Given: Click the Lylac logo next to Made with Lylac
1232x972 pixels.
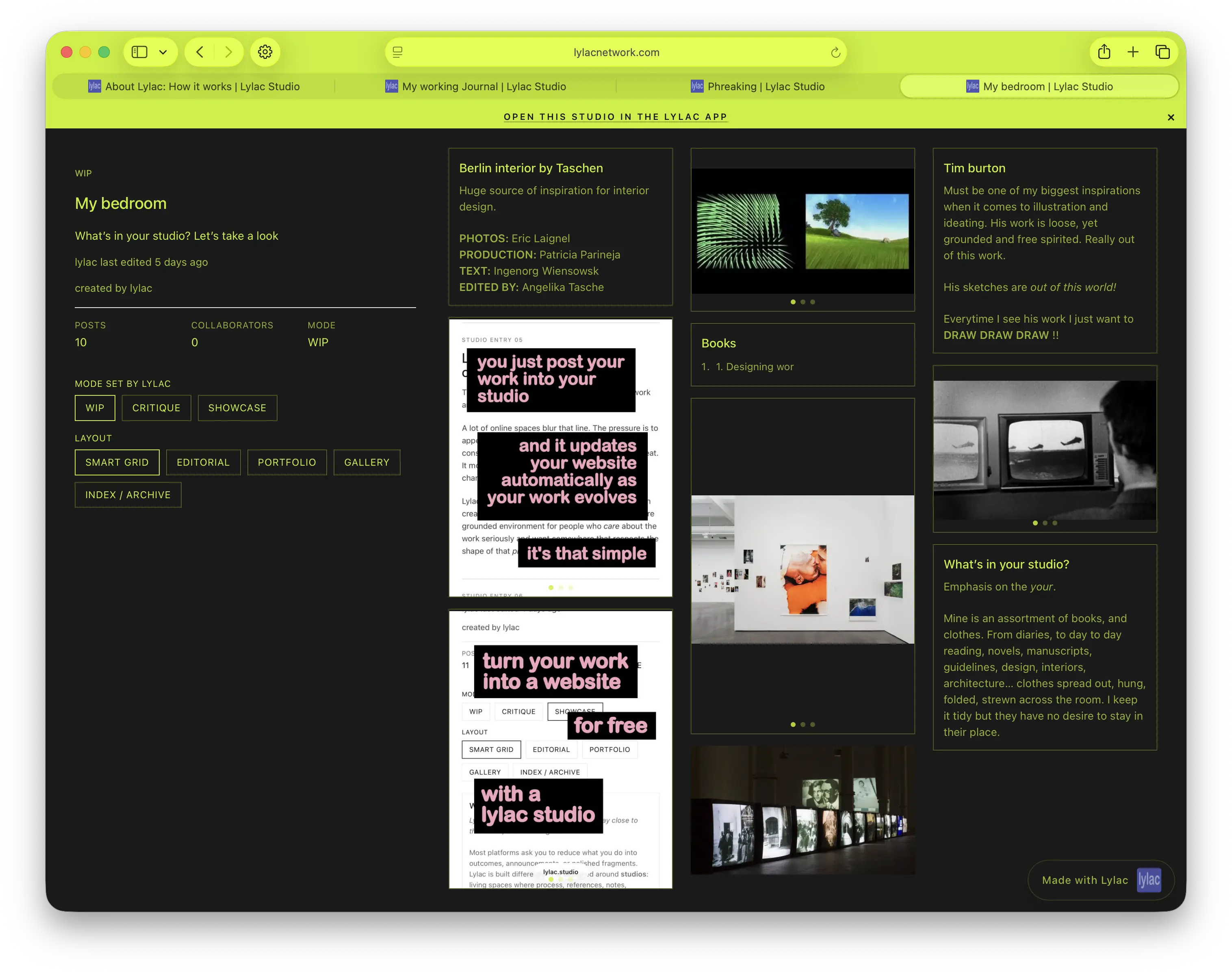Looking at the screenshot, I should click(1150, 880).
